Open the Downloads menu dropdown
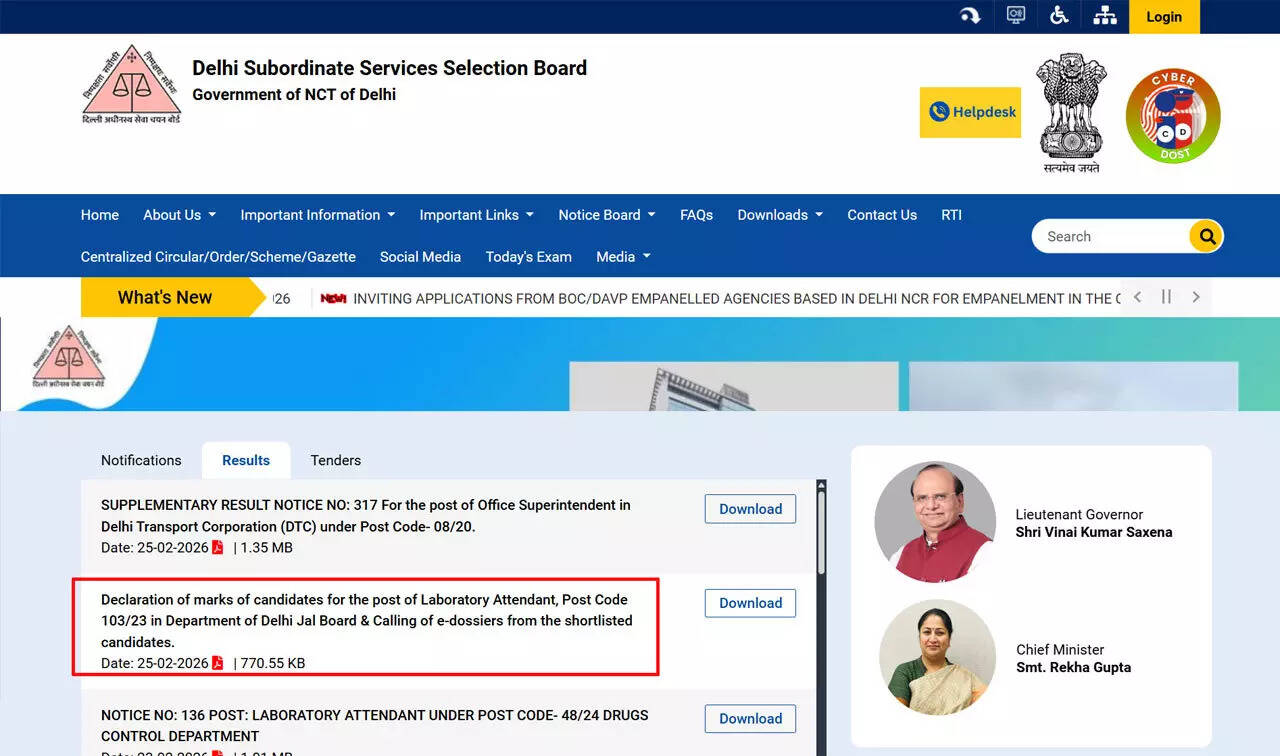This screenshot has height=756, width=1280. [x=779, y=214]
